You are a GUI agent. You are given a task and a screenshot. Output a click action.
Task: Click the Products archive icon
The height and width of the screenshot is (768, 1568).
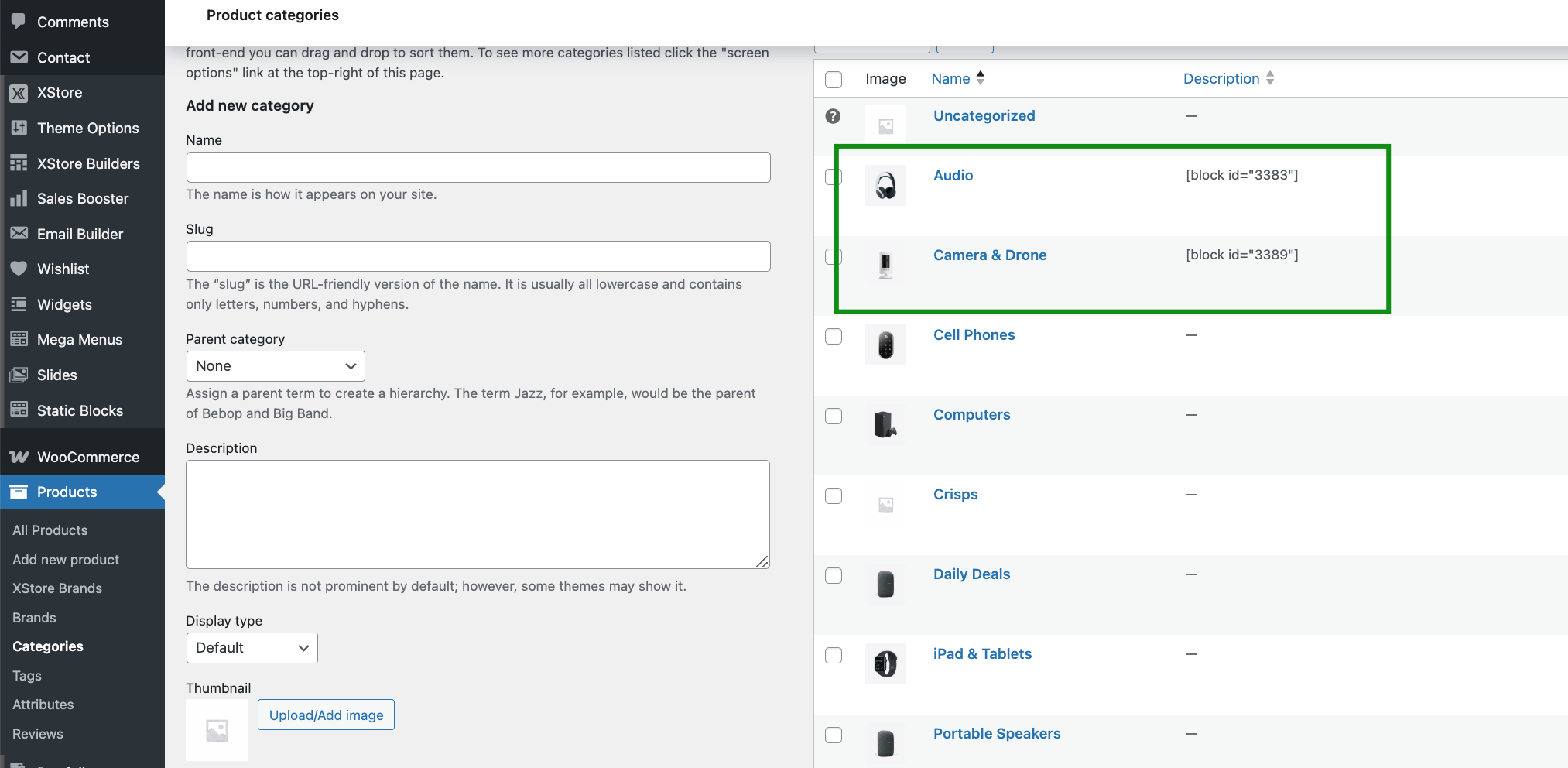click(x=19, y=492)
